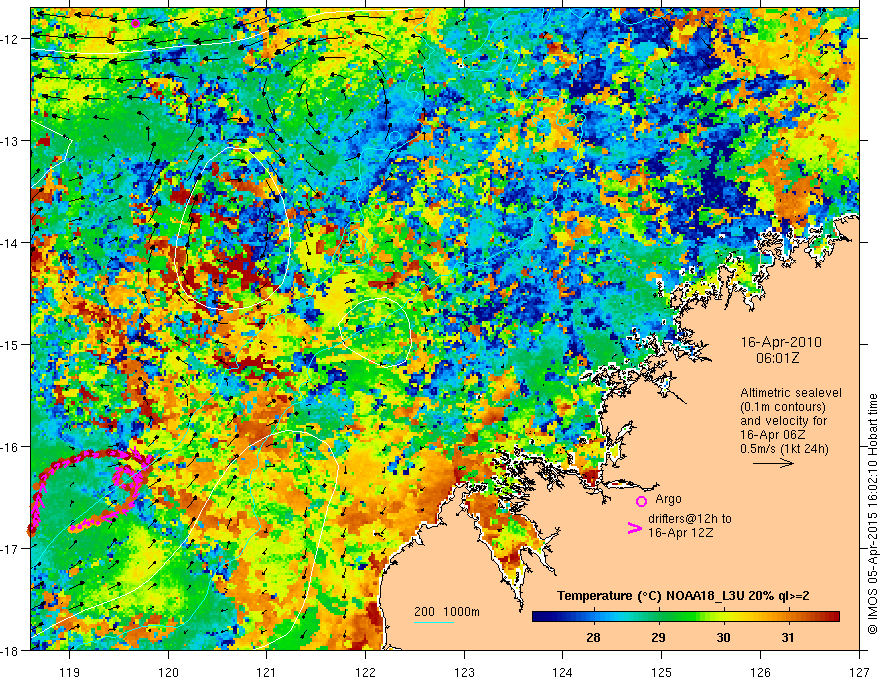This screenshot has width=880, height=680.
Task: Click the '30' colorbar tick label
Action: (723, 637)
